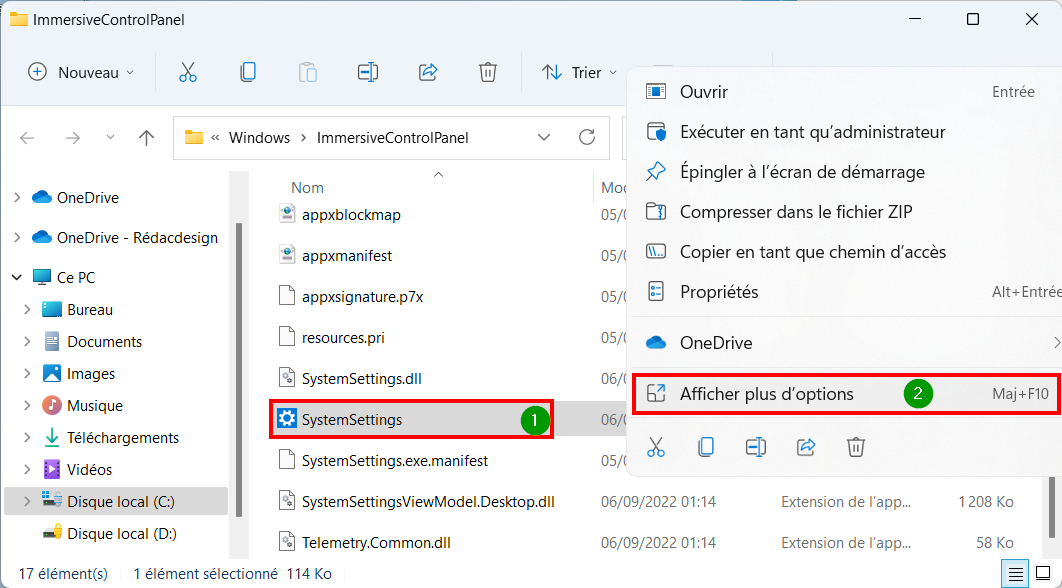Select Ce PC in the navigation pane

(x=64, y=278)
